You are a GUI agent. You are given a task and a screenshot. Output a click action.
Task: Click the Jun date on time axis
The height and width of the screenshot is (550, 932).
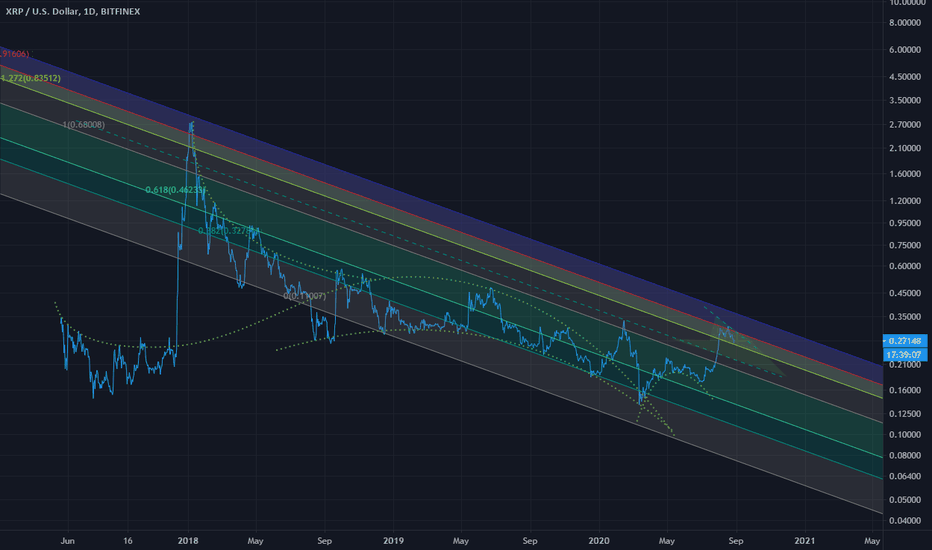(68, 540)
